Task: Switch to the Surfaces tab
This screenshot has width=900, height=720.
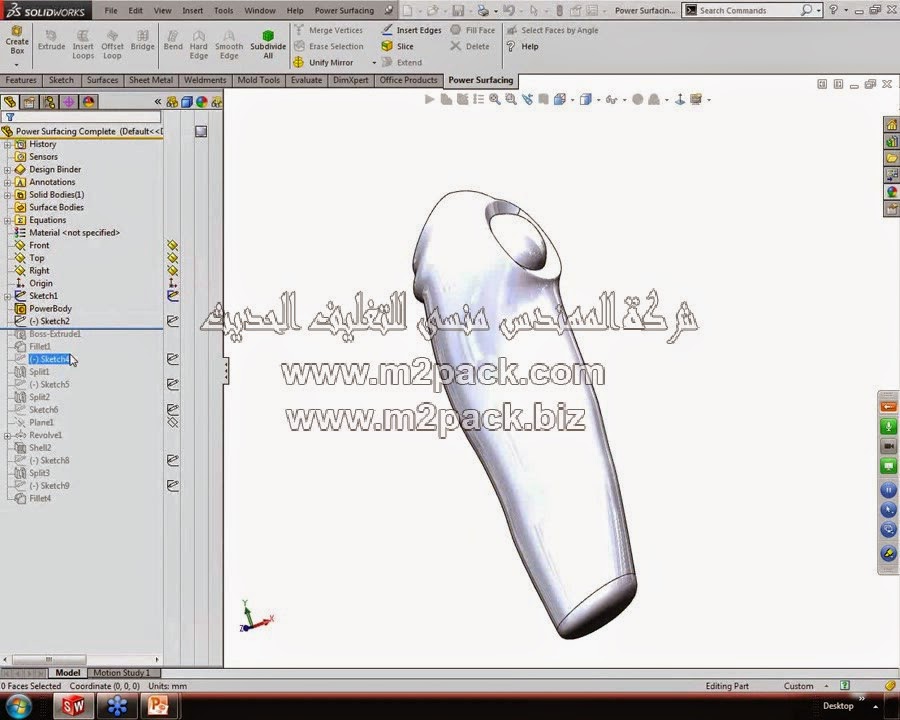Action: coord(102,80)
